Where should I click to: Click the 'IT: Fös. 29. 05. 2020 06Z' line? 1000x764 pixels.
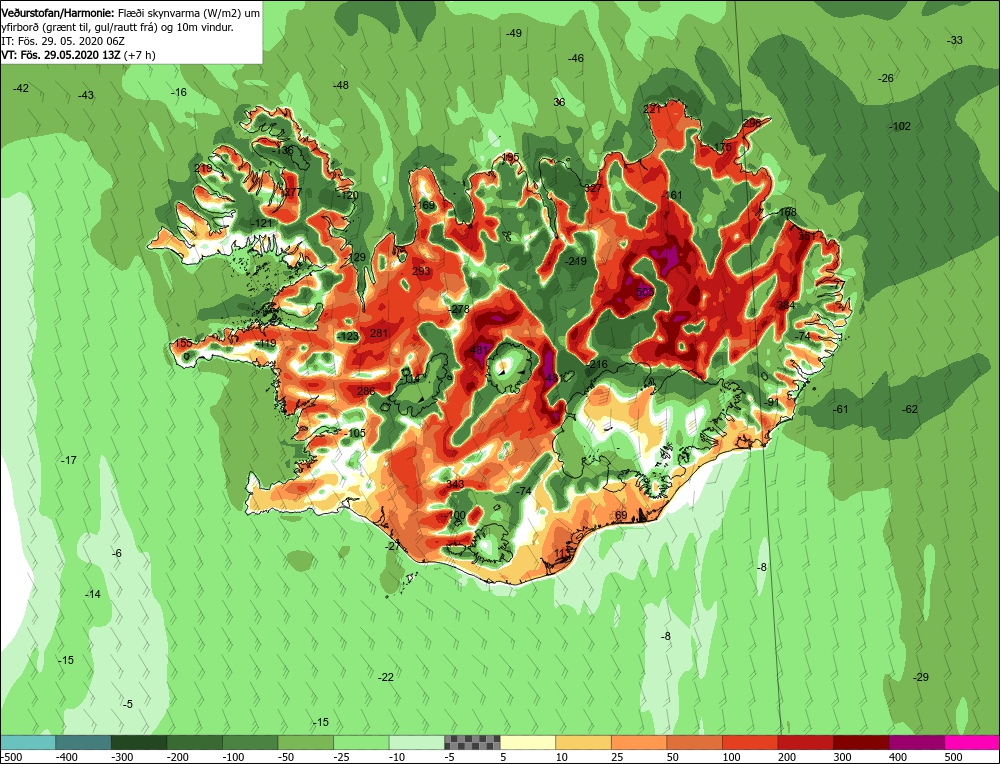click(63, 41)
